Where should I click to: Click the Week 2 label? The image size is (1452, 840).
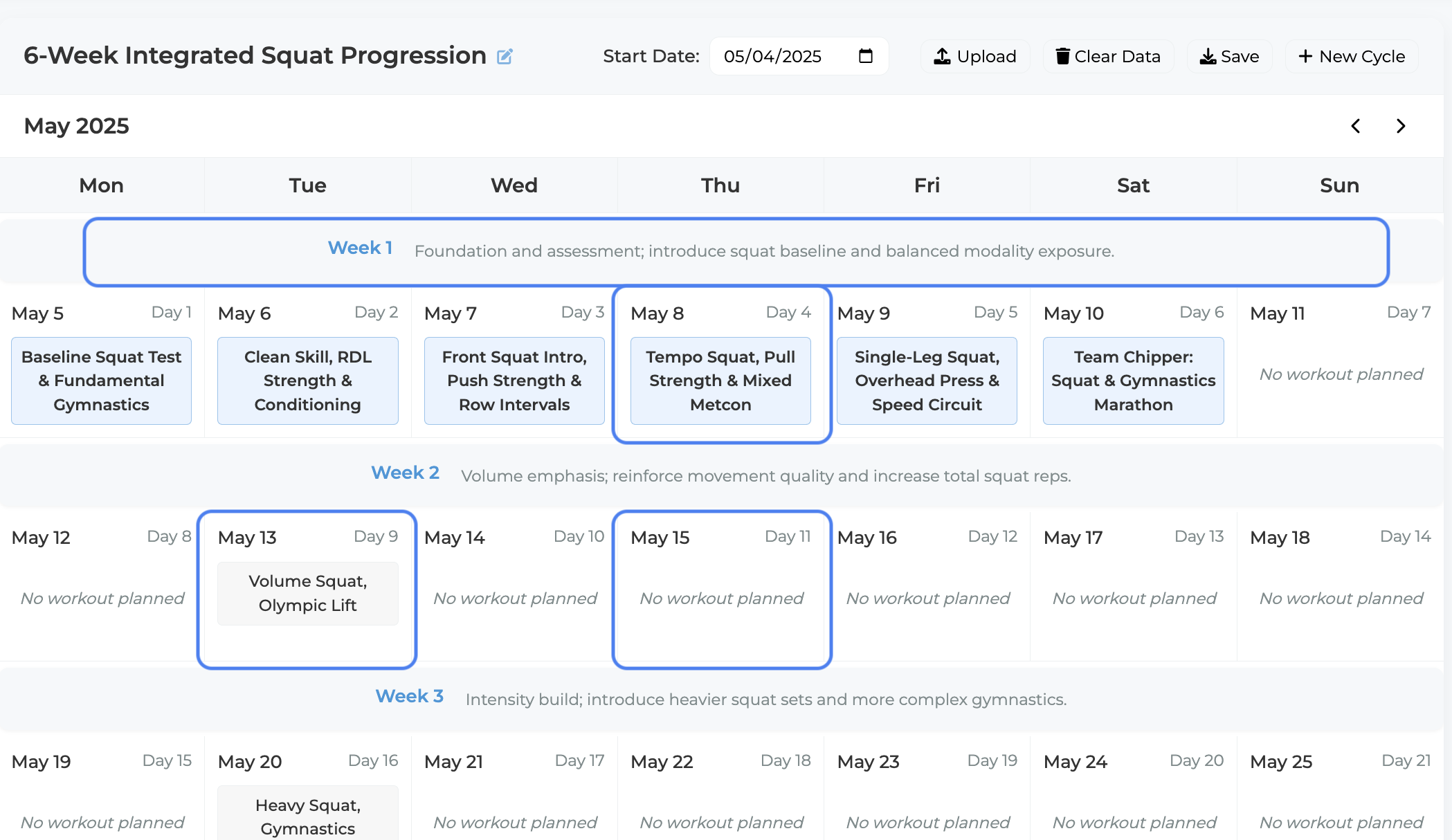405,473
